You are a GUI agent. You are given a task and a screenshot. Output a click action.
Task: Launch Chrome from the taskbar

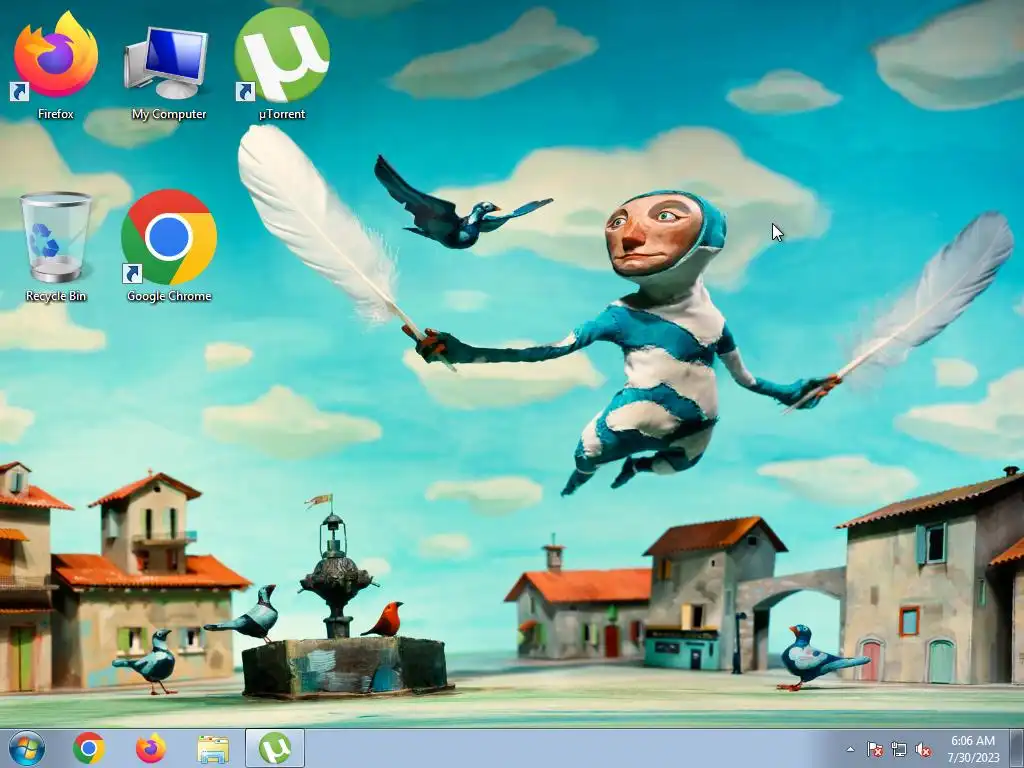(89, 748)
